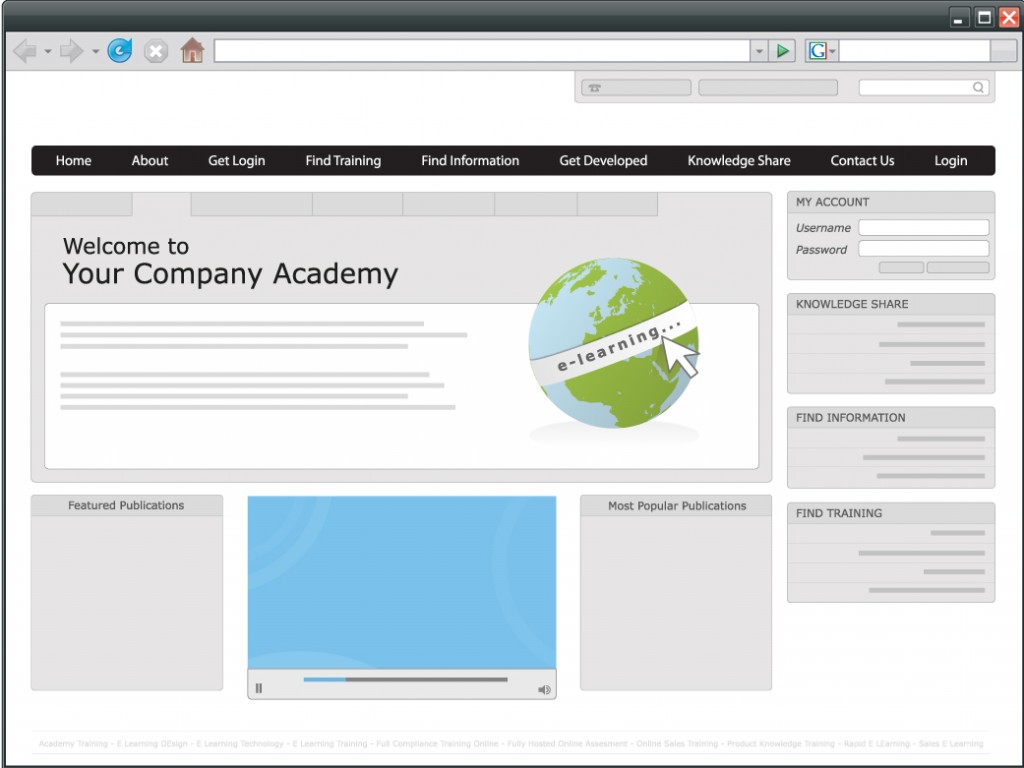Open the search engine selector dropdown
Image resolution: width=1024 pixels, height=768 pixels.
[833, 51]
